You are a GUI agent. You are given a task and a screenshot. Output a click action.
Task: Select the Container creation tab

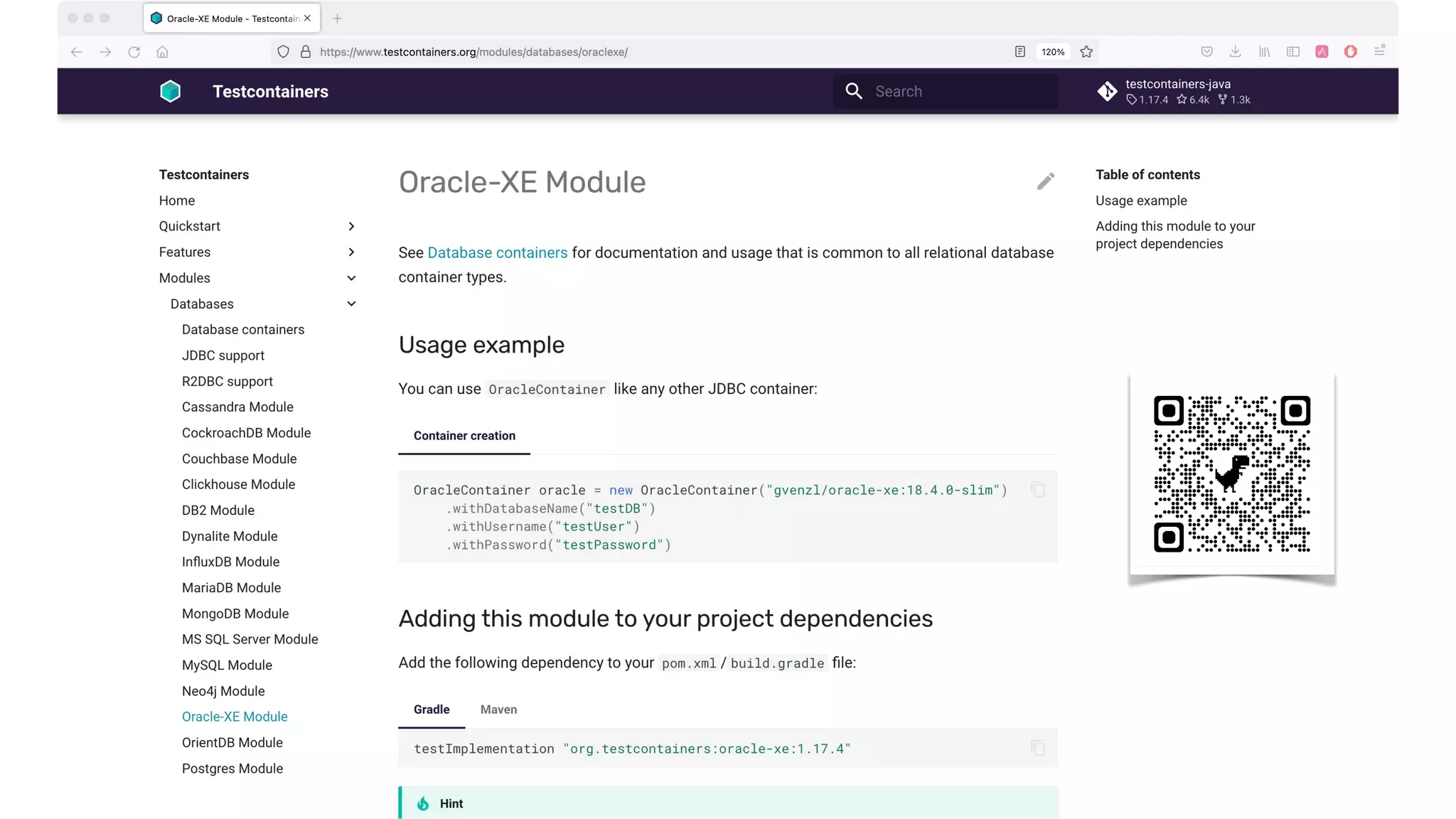(464, 436)
